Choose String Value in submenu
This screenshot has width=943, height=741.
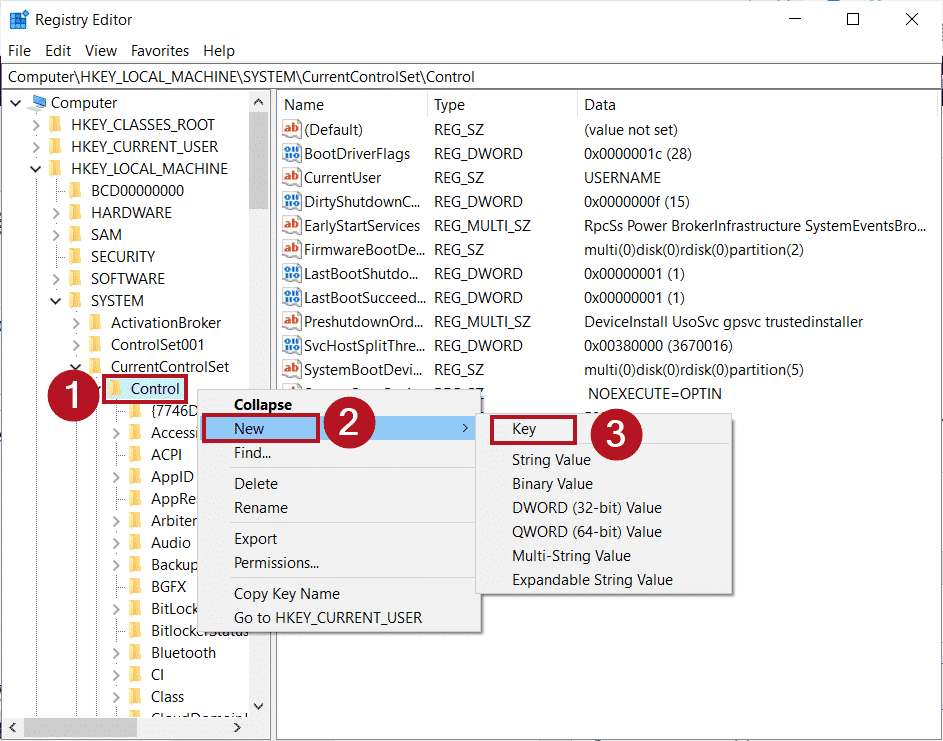[604, 460]
